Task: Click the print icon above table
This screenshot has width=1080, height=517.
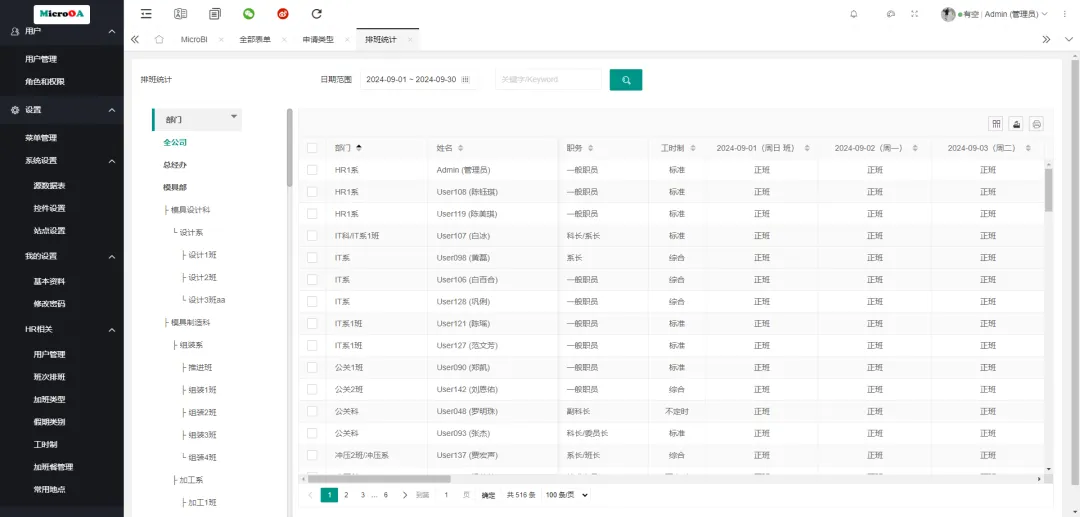Action: pos(1036,124)
